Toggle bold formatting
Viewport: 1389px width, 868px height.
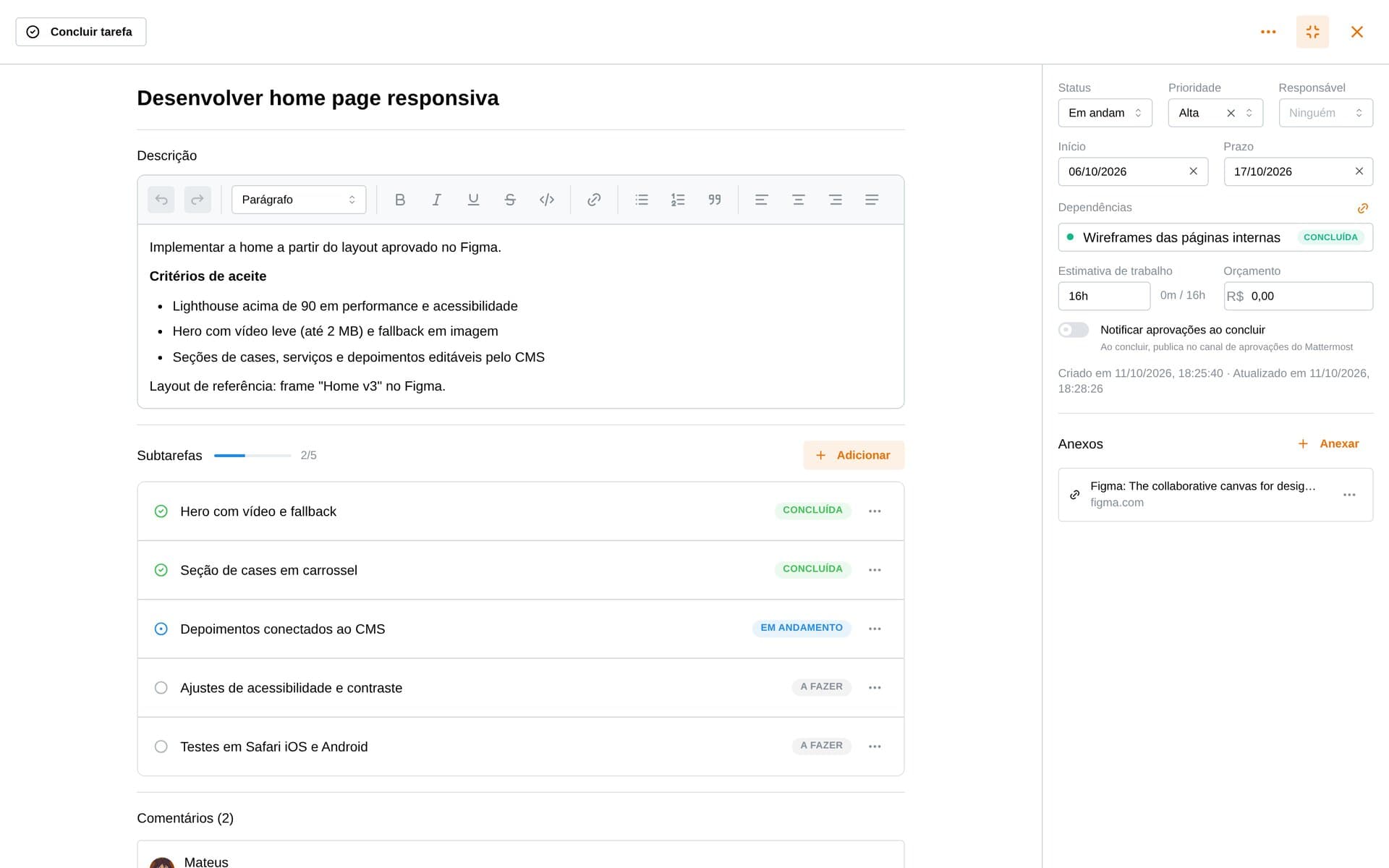(400, 200)
